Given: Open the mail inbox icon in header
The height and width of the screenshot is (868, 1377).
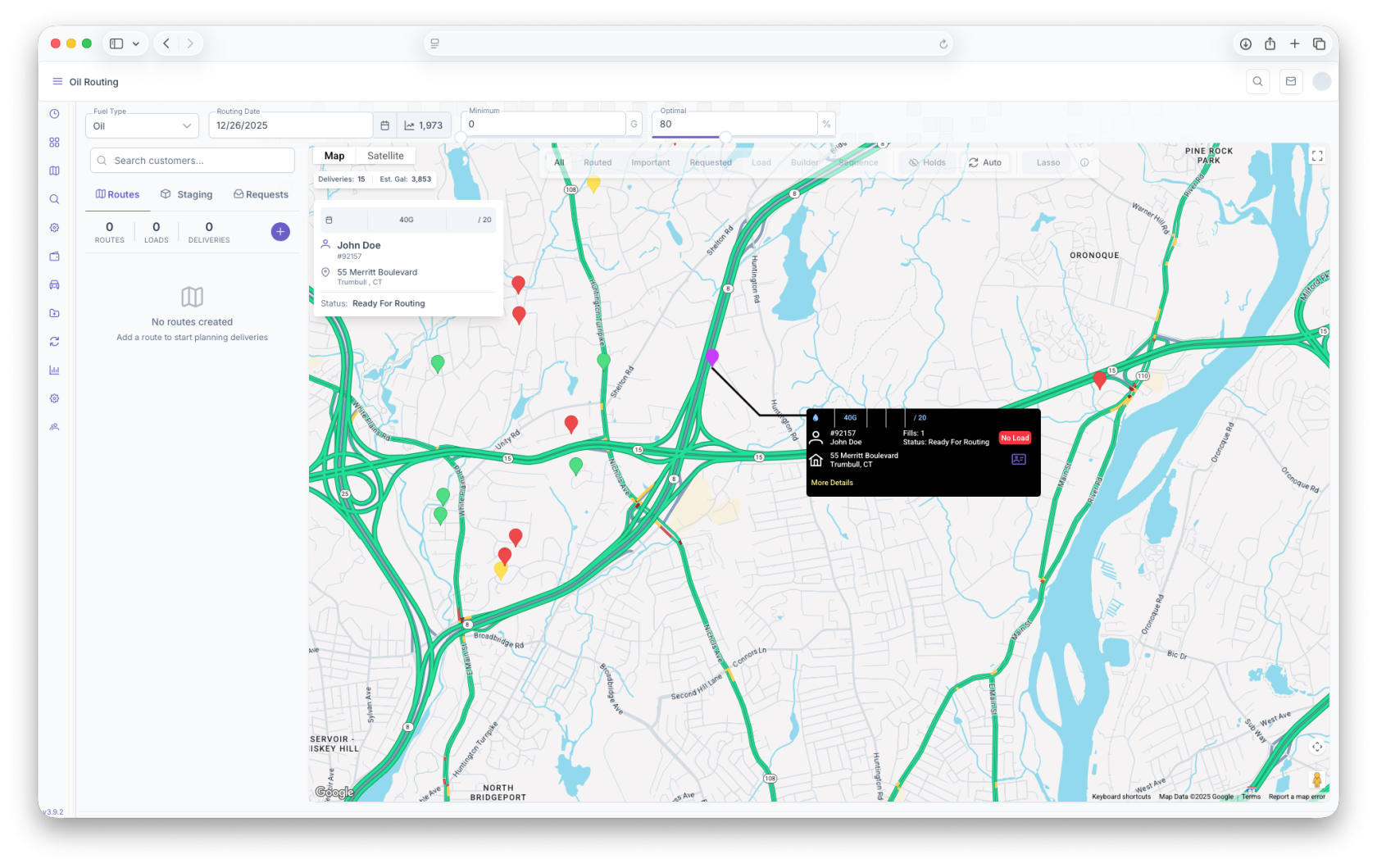Looking at the screenshot, I should click(x=1291, y=81).
